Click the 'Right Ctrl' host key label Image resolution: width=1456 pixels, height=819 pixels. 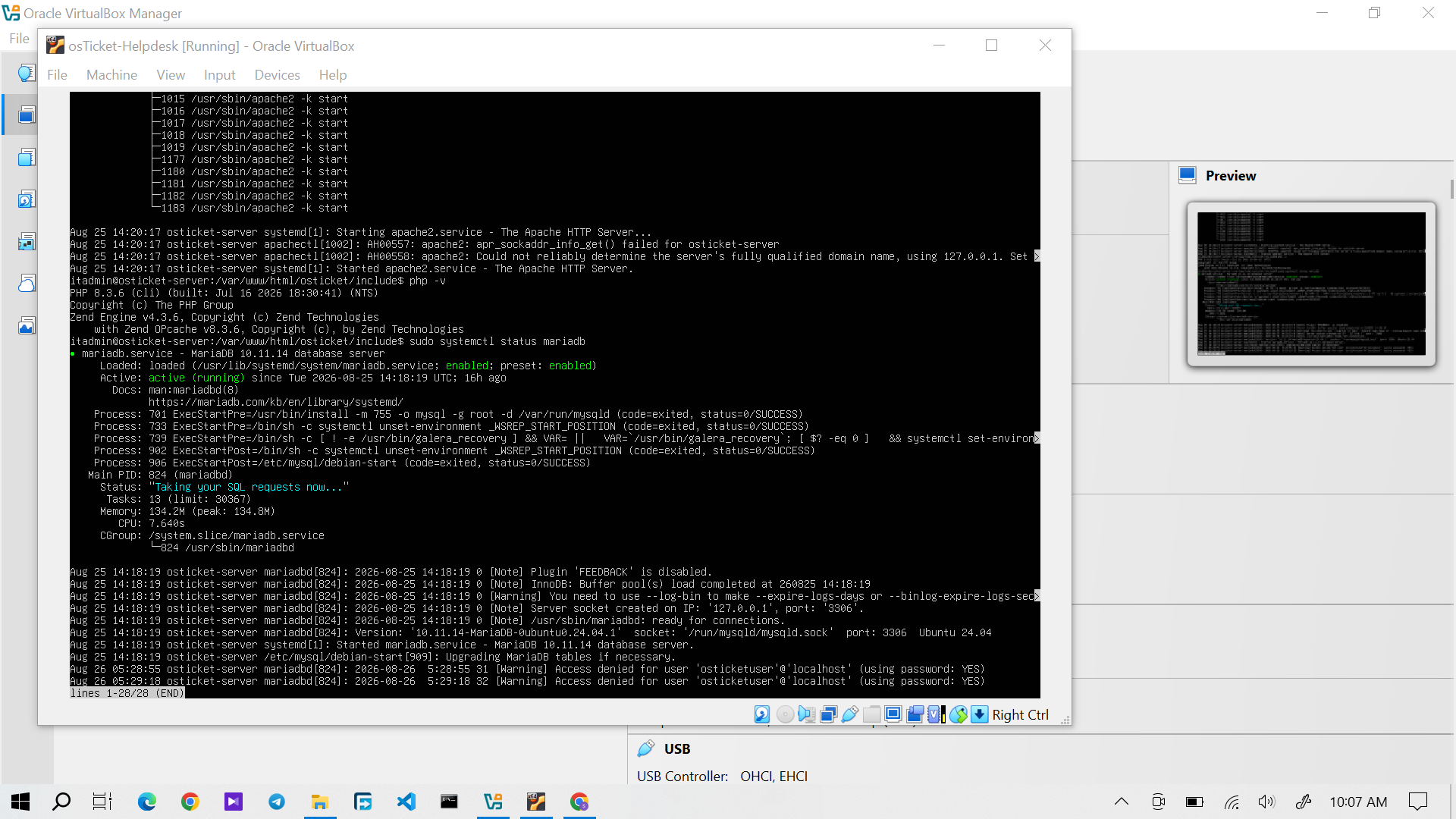pyautogui.click(x=1020, y=714)
